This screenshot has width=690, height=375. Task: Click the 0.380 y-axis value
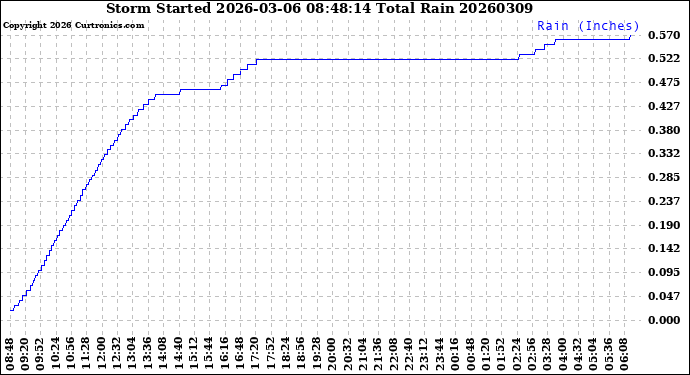(x=664, y=130)
